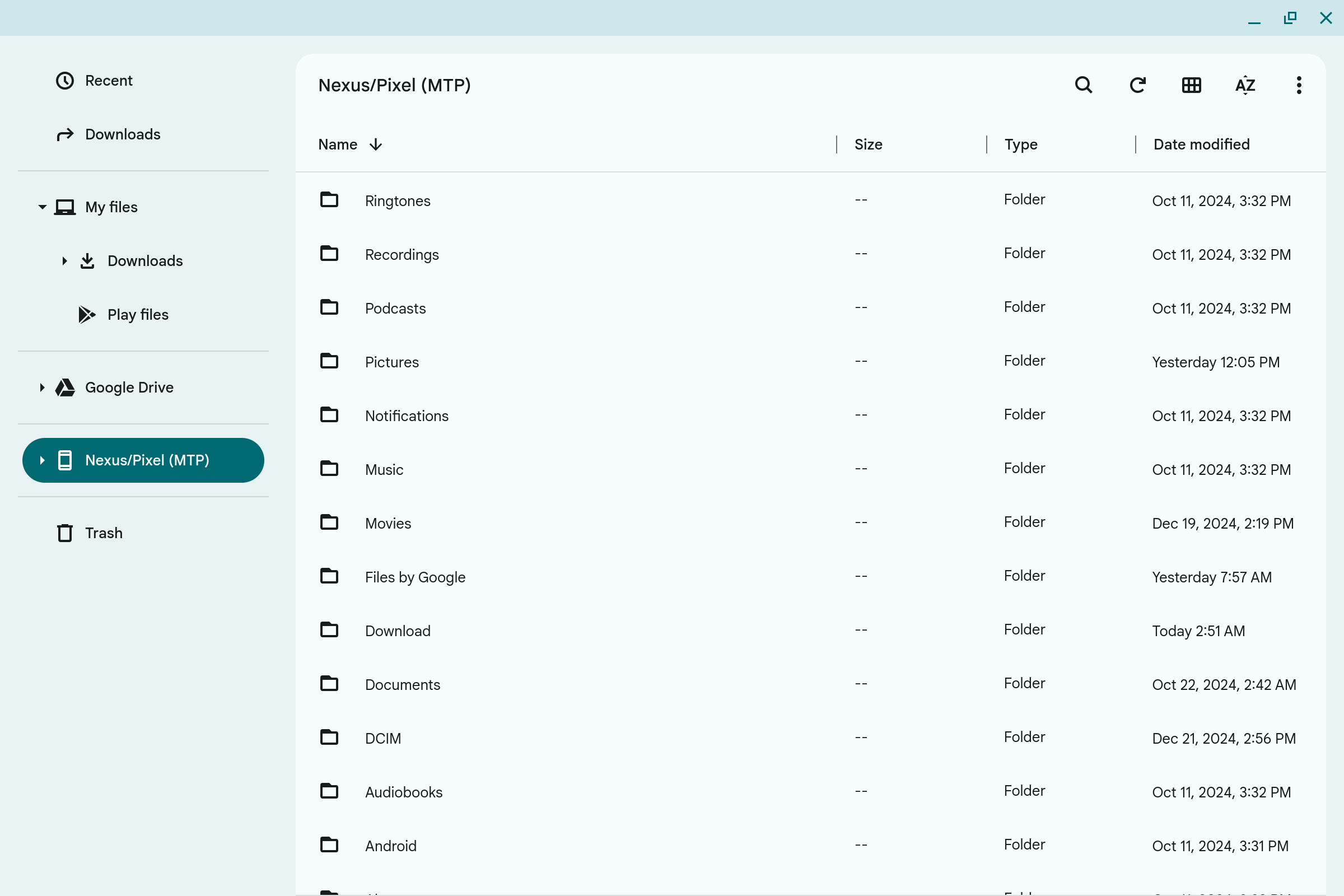Select the Nexus/Pixel (MTP) device entry
Screen dimensions: 1344x896
click(x=147, y=460)
